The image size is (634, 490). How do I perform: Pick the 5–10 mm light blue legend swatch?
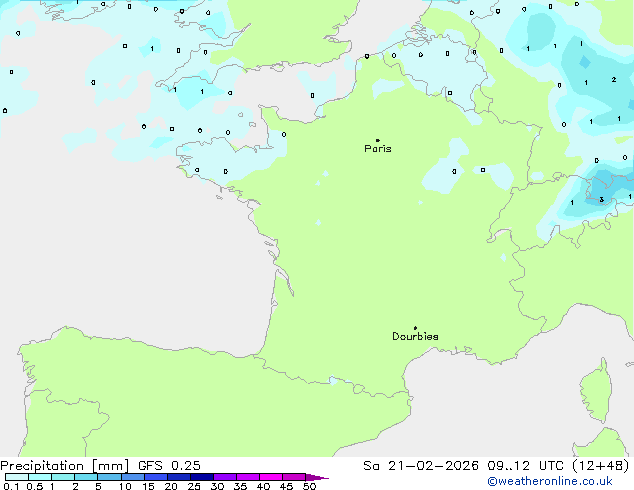[x=109, y=477]
